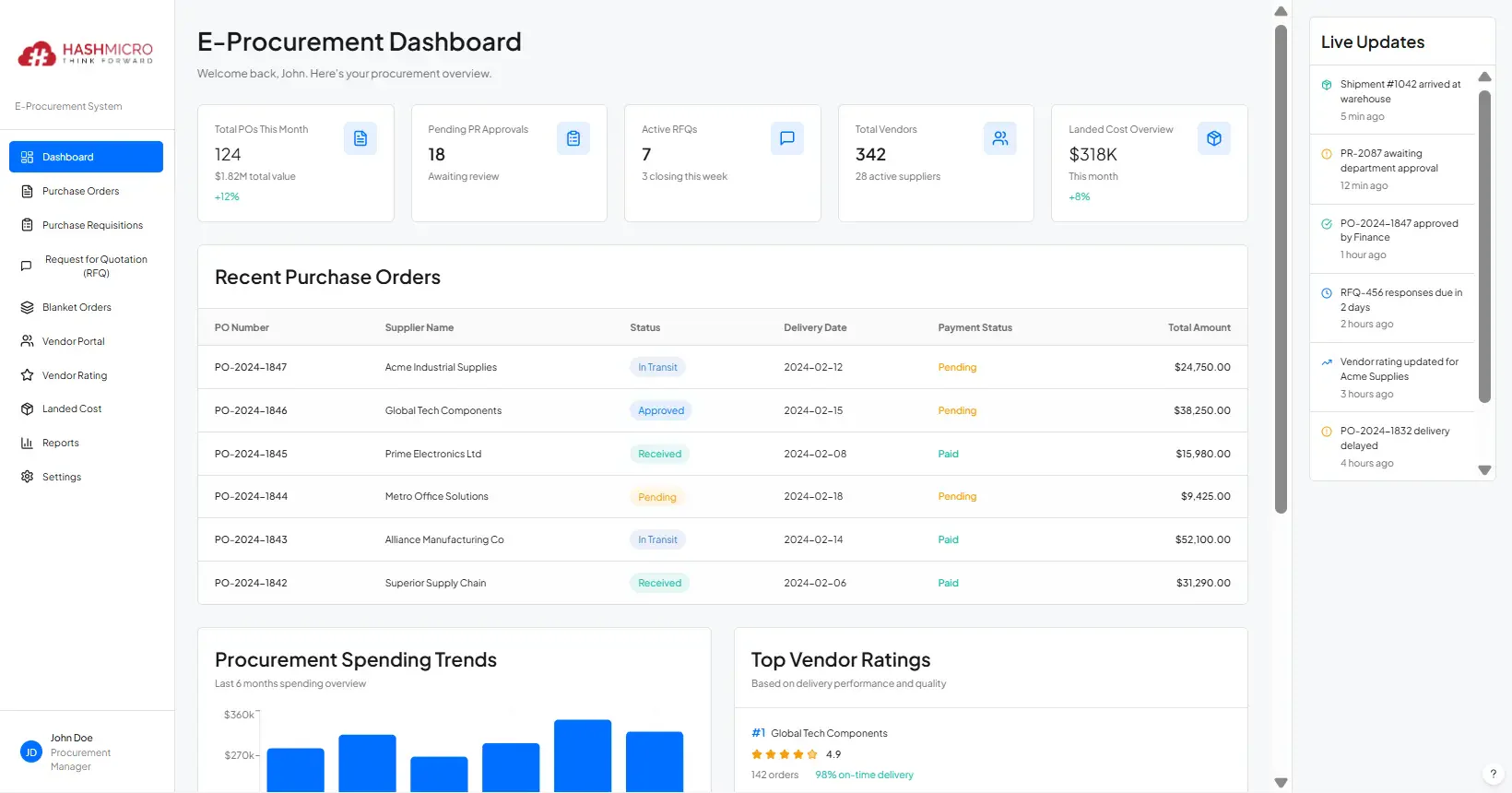Click PO-2024-1844 order number

pyautogui.click(x=251, y=496)
